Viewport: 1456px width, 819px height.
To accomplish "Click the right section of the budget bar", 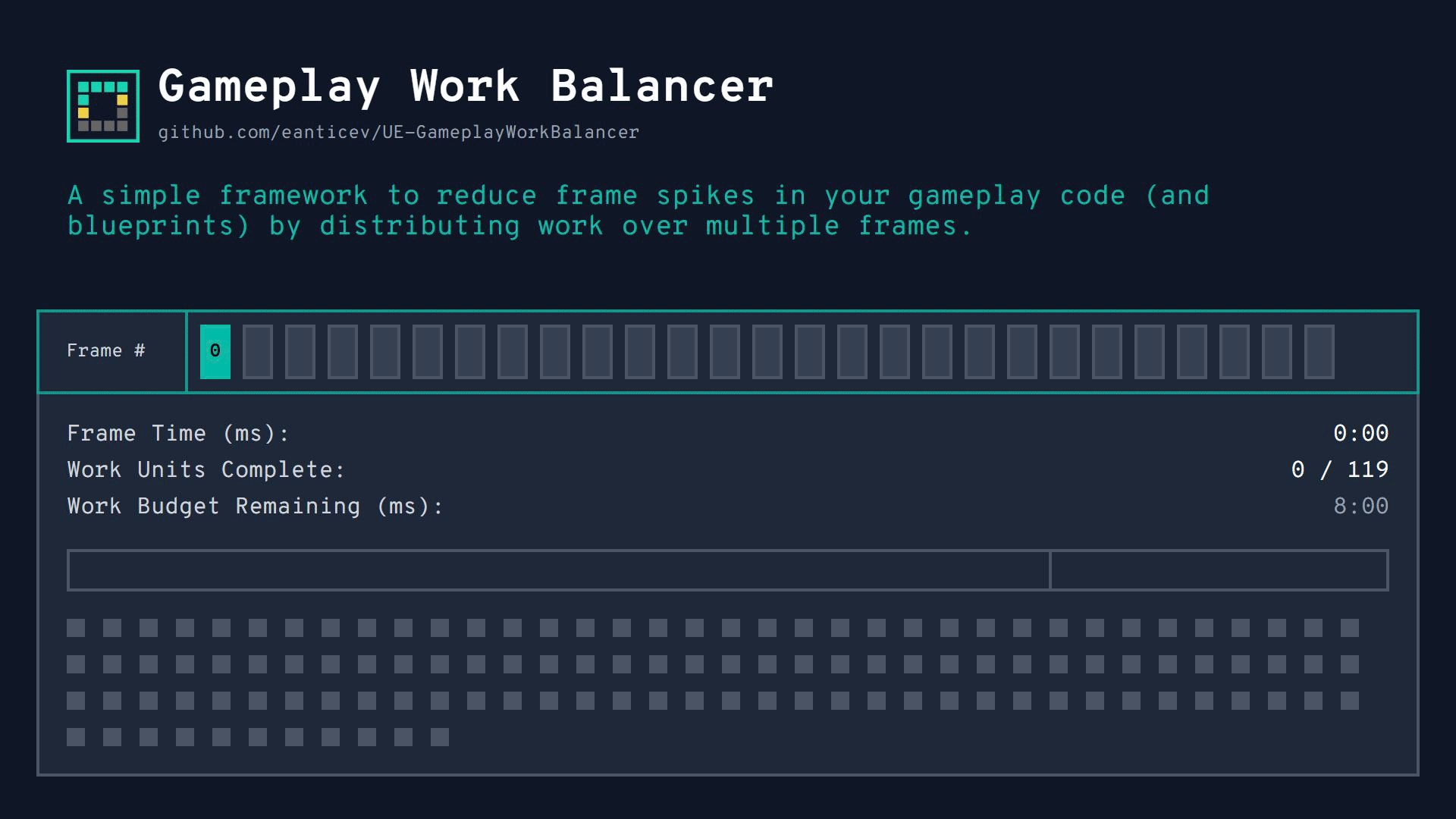I will click(x=1219, y=570).
